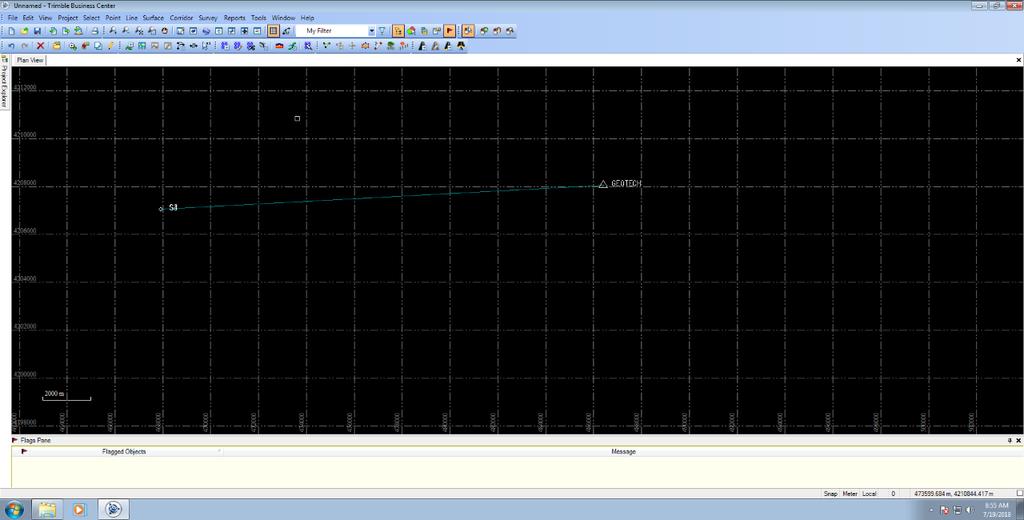Toggle the red Flags Pane icon
The image size is (1024, 520).
(450, 31)
